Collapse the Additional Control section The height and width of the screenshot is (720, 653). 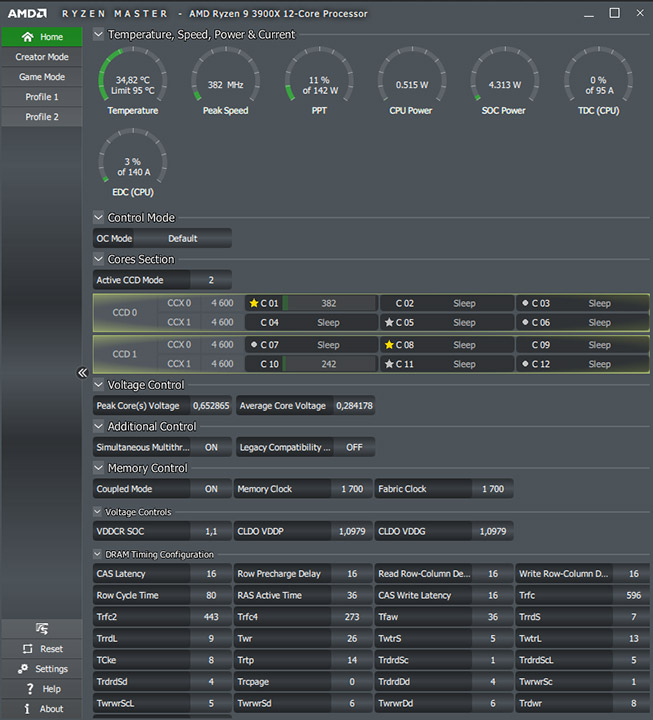(98, 426)
